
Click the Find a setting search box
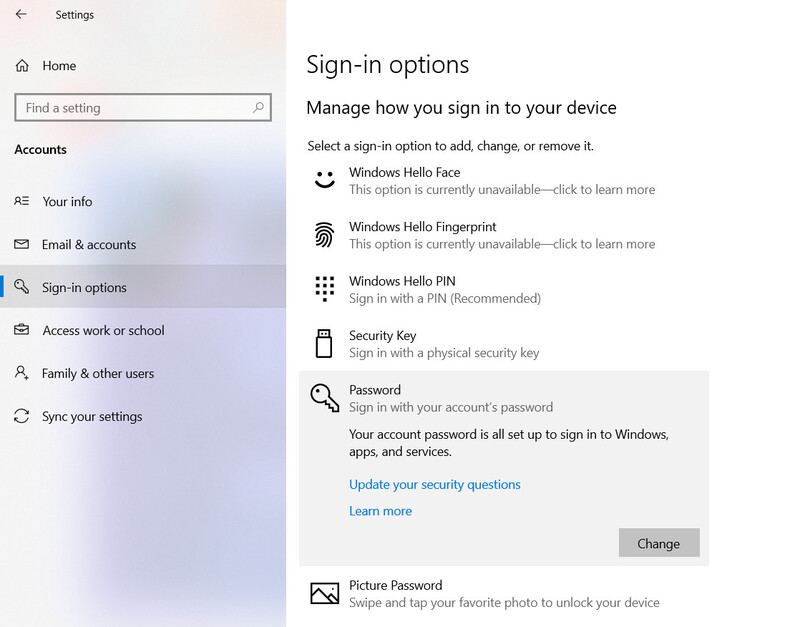pyautogui.click(x=143, y=107)
